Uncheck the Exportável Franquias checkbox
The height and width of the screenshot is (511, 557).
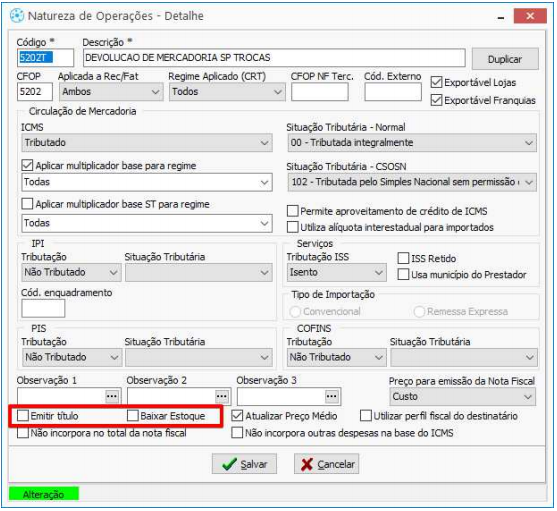tap(436, 100)
